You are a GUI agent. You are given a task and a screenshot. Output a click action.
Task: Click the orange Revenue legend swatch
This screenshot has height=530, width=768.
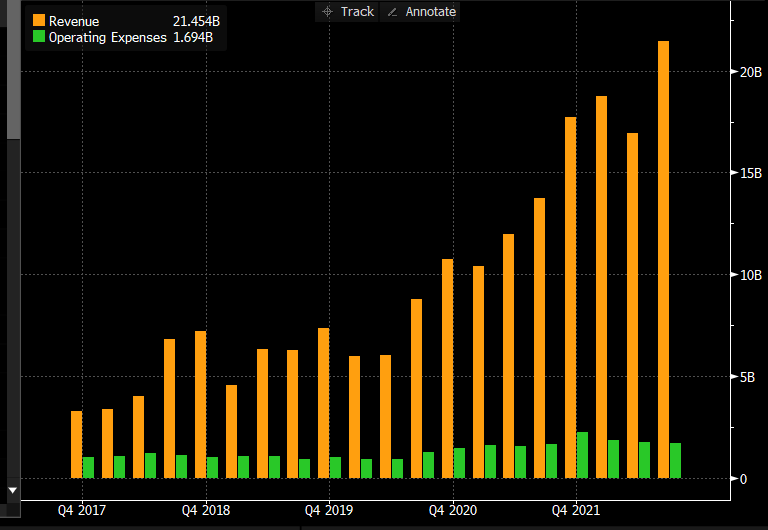point(39,21)
